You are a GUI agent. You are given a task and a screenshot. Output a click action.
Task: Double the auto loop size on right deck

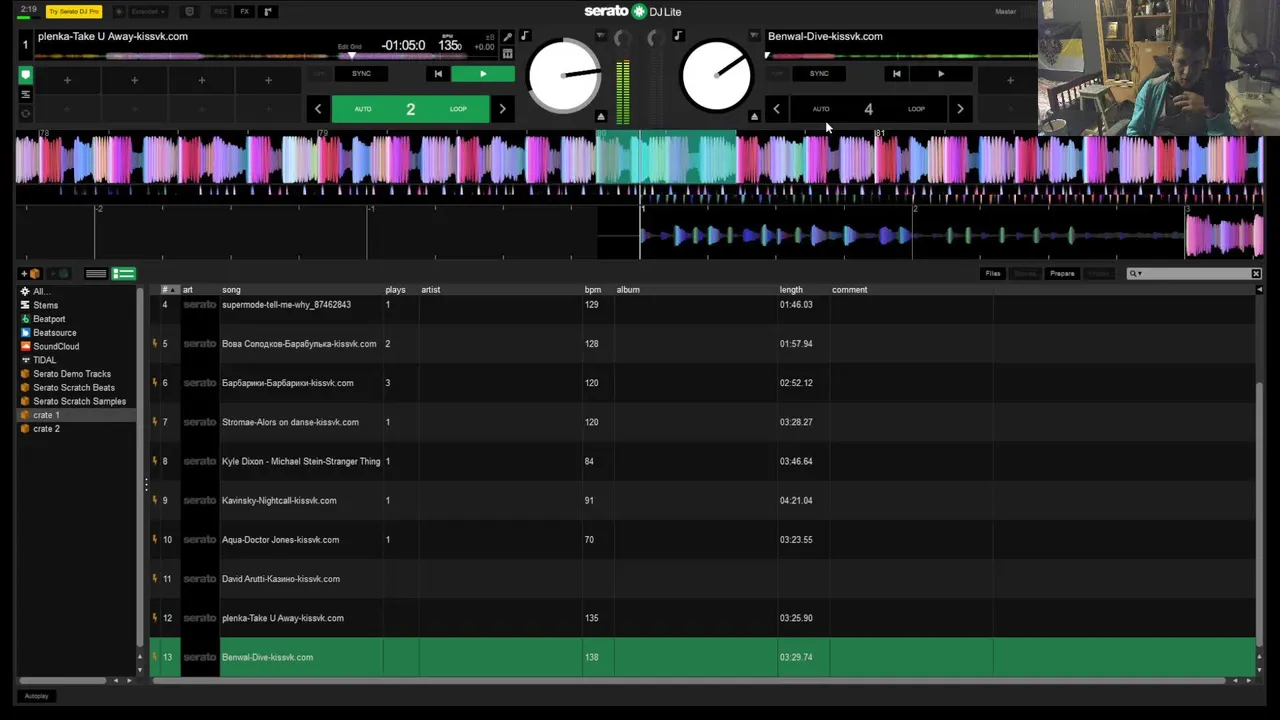coord(960,109)
